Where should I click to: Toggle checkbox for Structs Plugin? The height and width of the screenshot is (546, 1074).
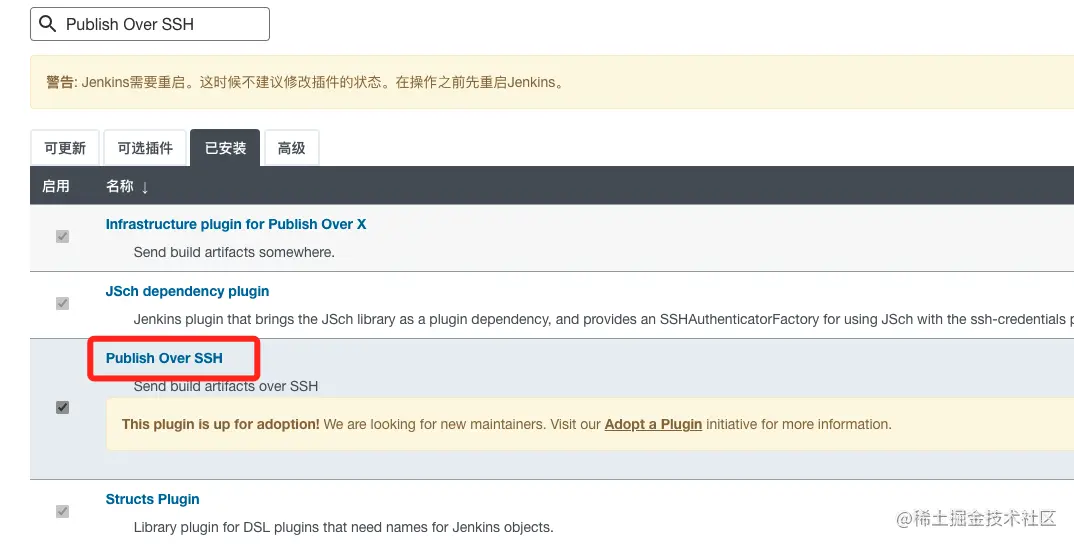[x=62, y=512]
